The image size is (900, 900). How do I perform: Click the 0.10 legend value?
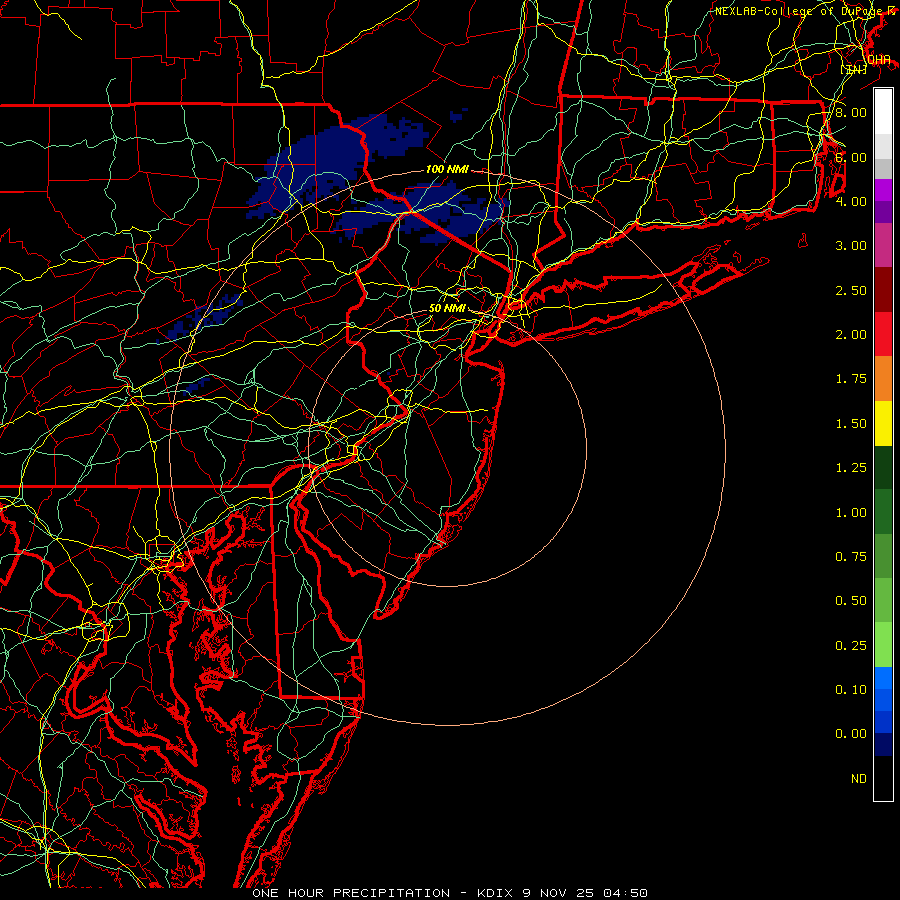pyautogui.click(x=851, y=690)
